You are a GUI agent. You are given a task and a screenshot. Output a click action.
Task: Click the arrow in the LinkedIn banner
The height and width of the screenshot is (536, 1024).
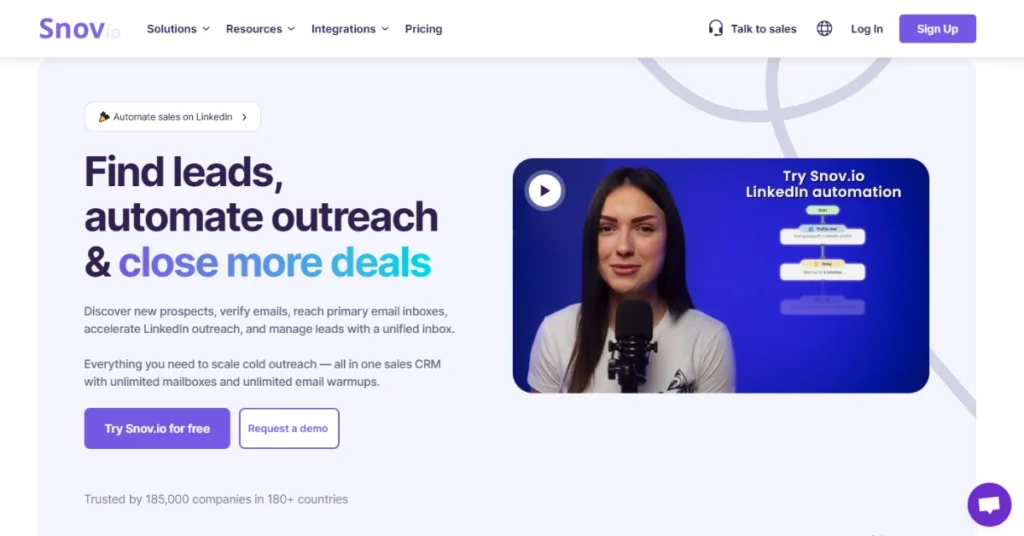coord(245,117)
